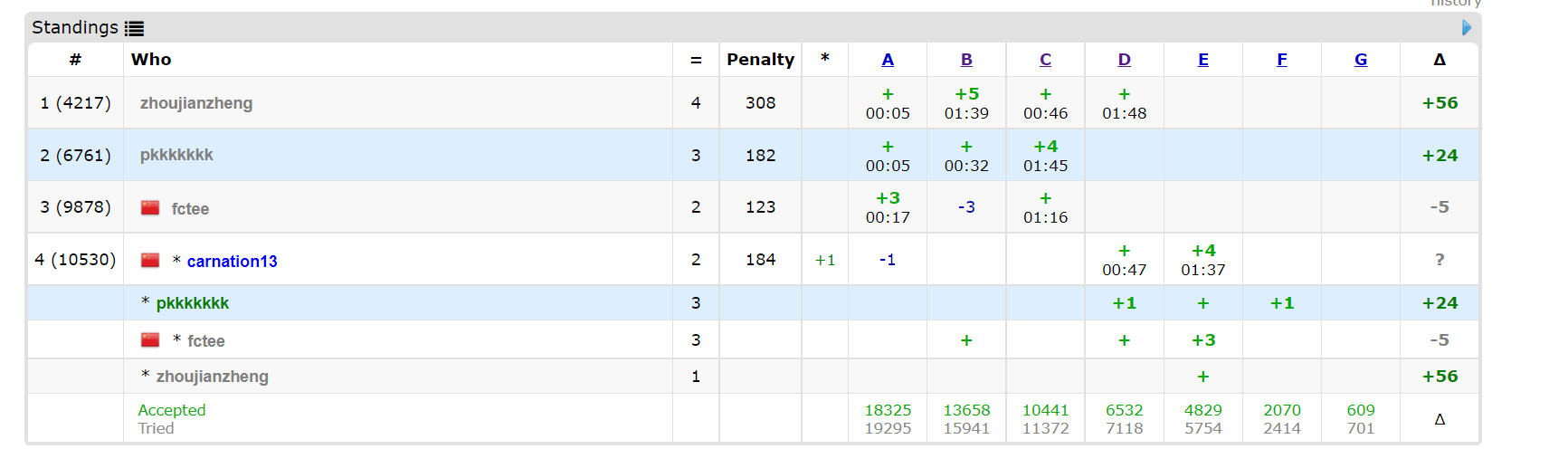Screen dimensions: 1568x468
Task: Click the flag beside unofficial fctee row
Action: [150, 340]
